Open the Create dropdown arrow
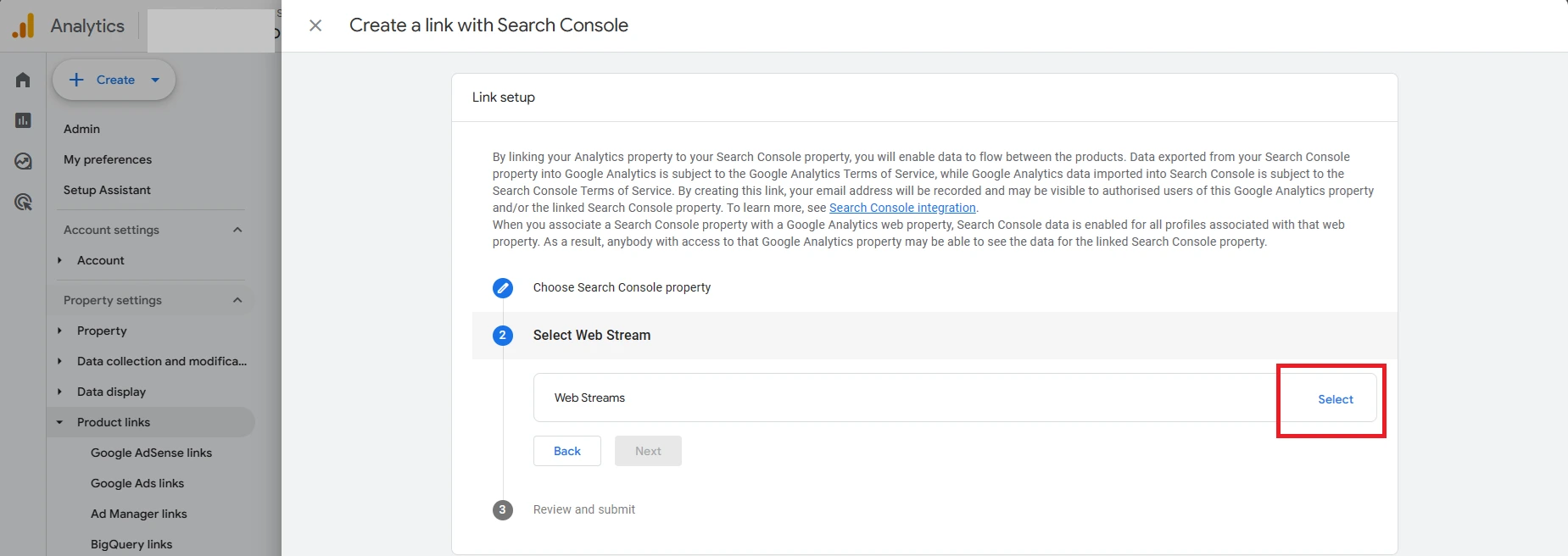Viewport: 1568px width, 556px height. (x=155, y=80)
